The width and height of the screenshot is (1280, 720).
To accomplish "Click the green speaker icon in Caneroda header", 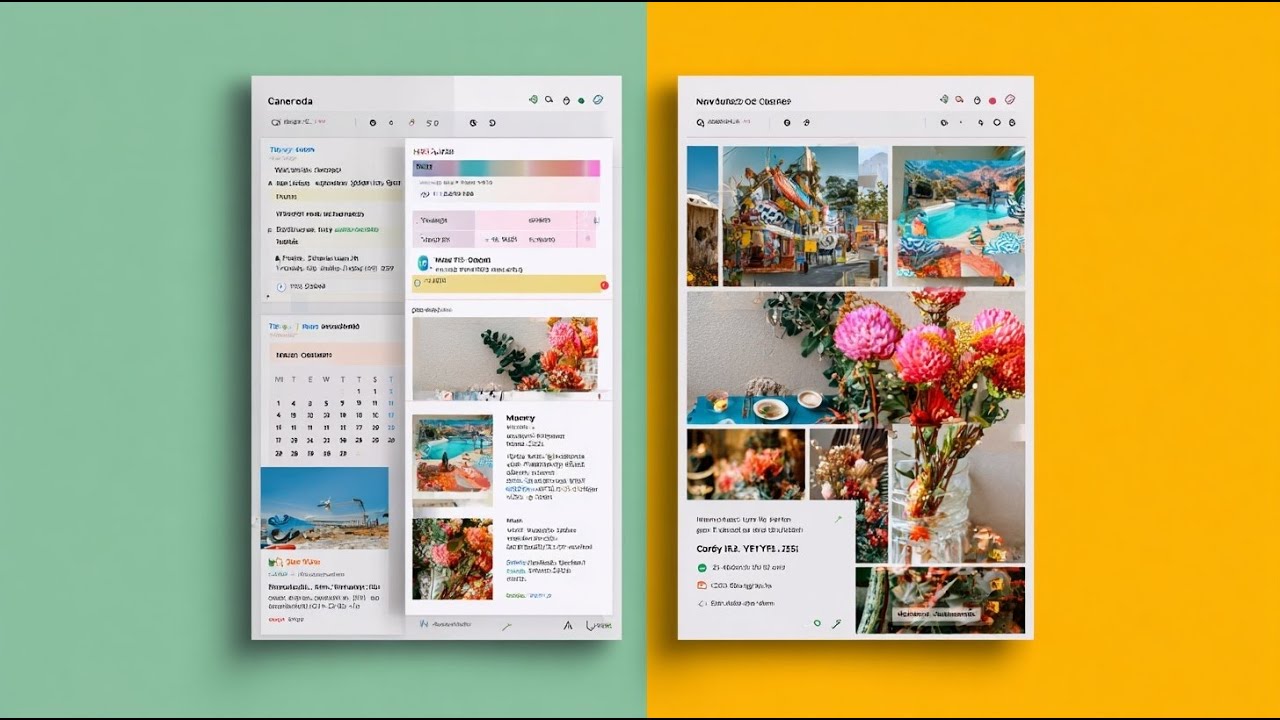I will pyautogui.click(x=533, y=100).
